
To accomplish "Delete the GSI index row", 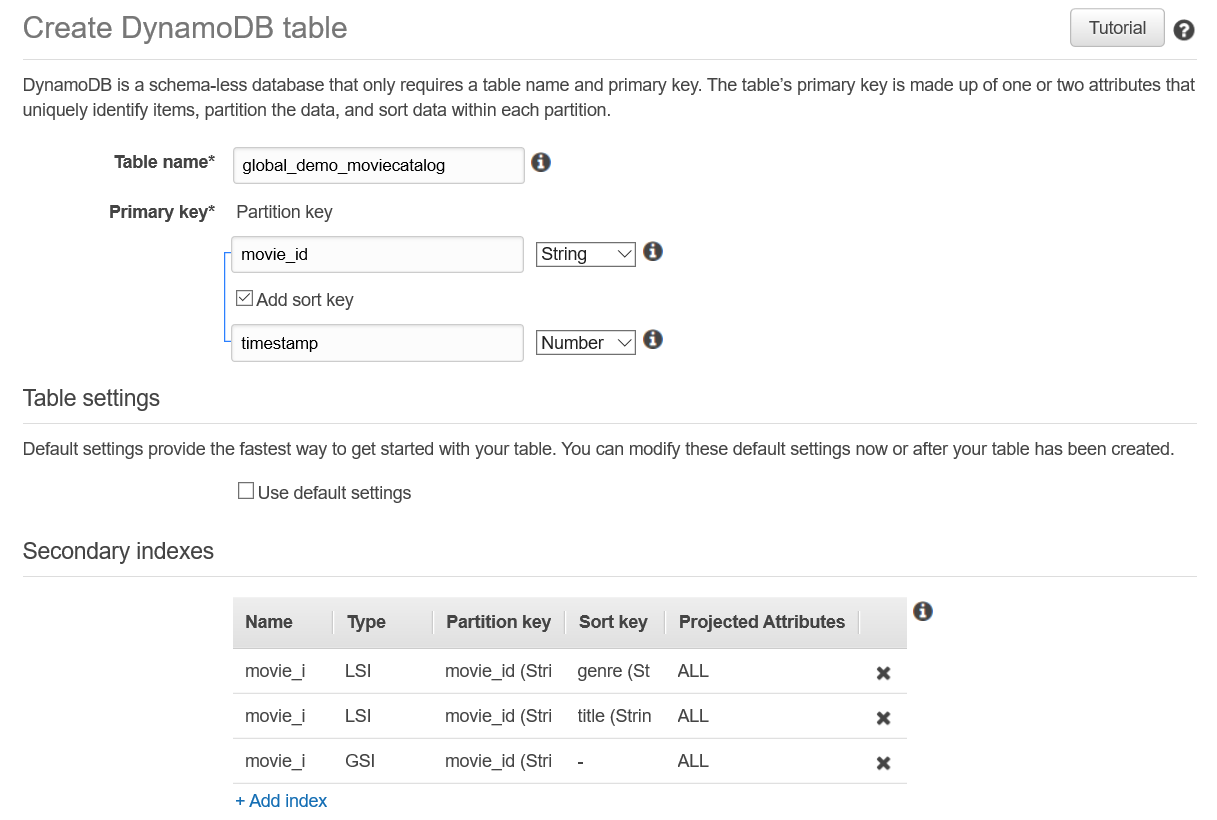I will click(x=883, y=763).
